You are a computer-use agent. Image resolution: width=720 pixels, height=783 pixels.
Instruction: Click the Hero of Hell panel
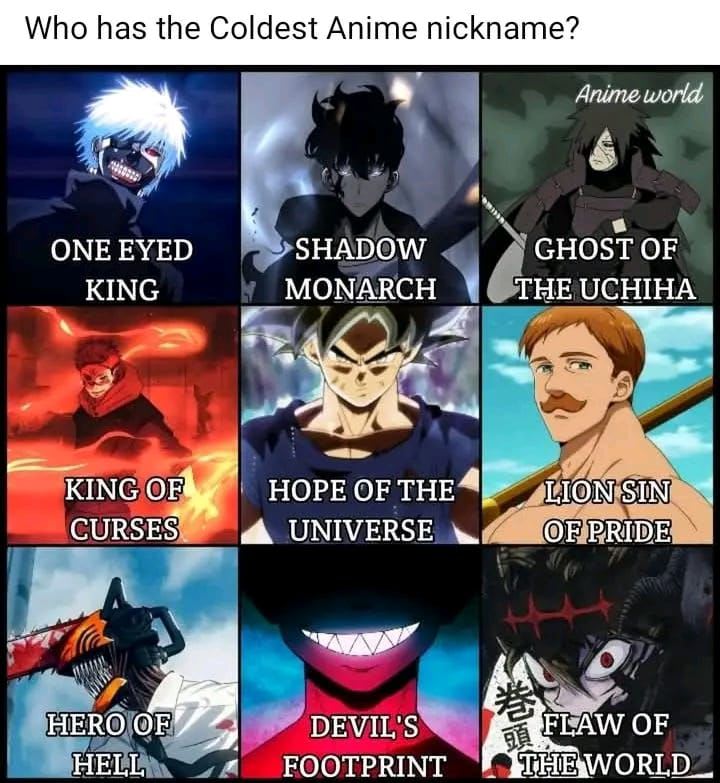tap(123, 663)
